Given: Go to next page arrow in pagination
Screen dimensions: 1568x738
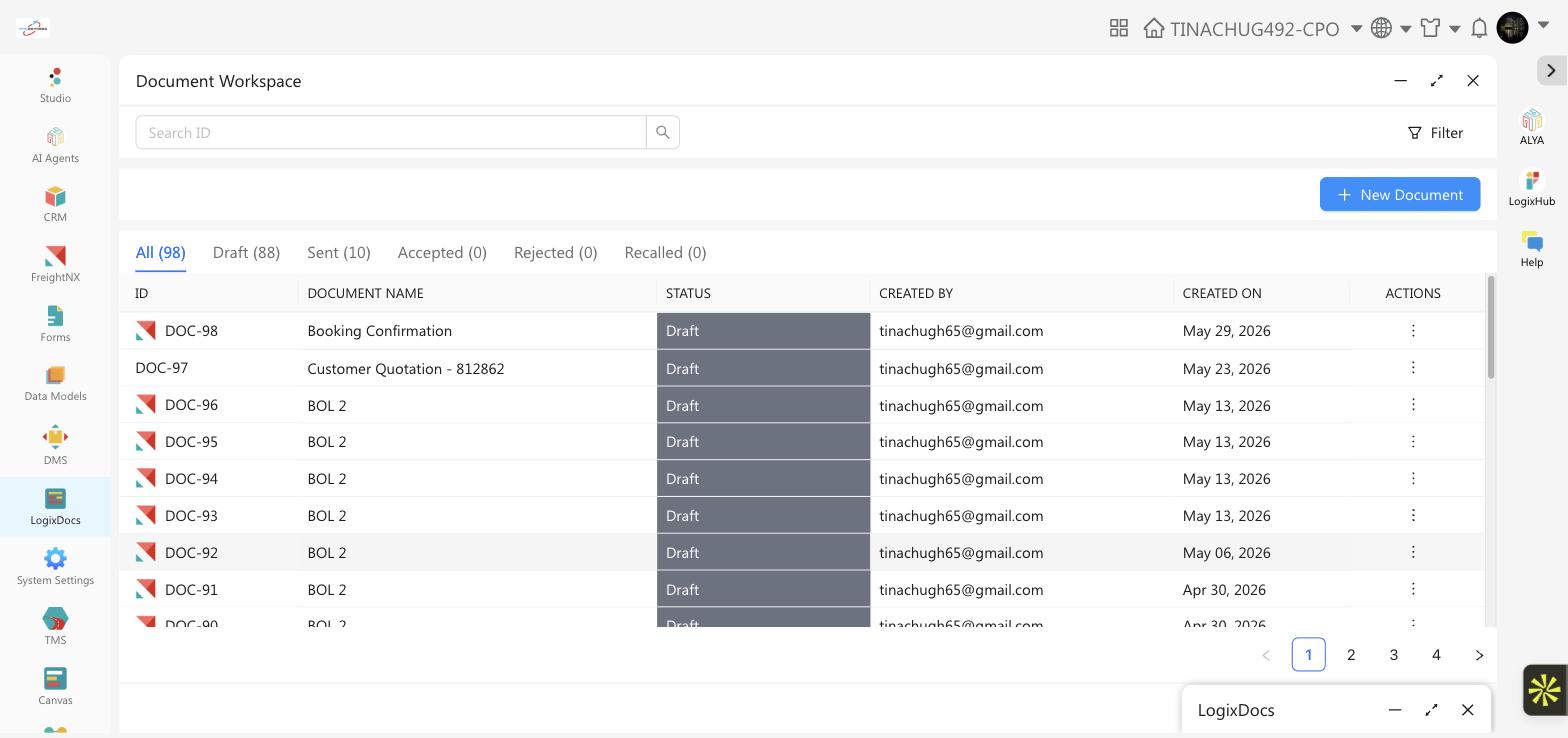Looking at the screenshot, I should tap(1479, 655).
